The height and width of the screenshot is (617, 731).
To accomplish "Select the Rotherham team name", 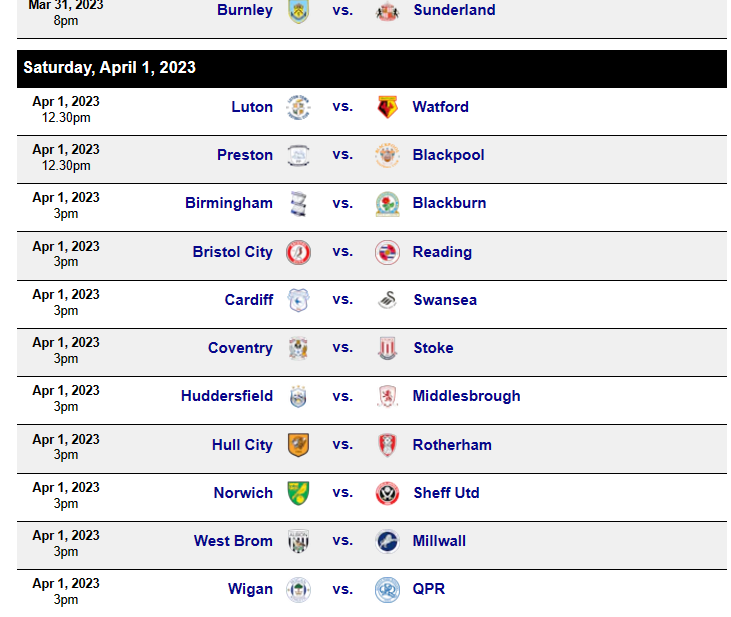I will click(x=452, y=445).
